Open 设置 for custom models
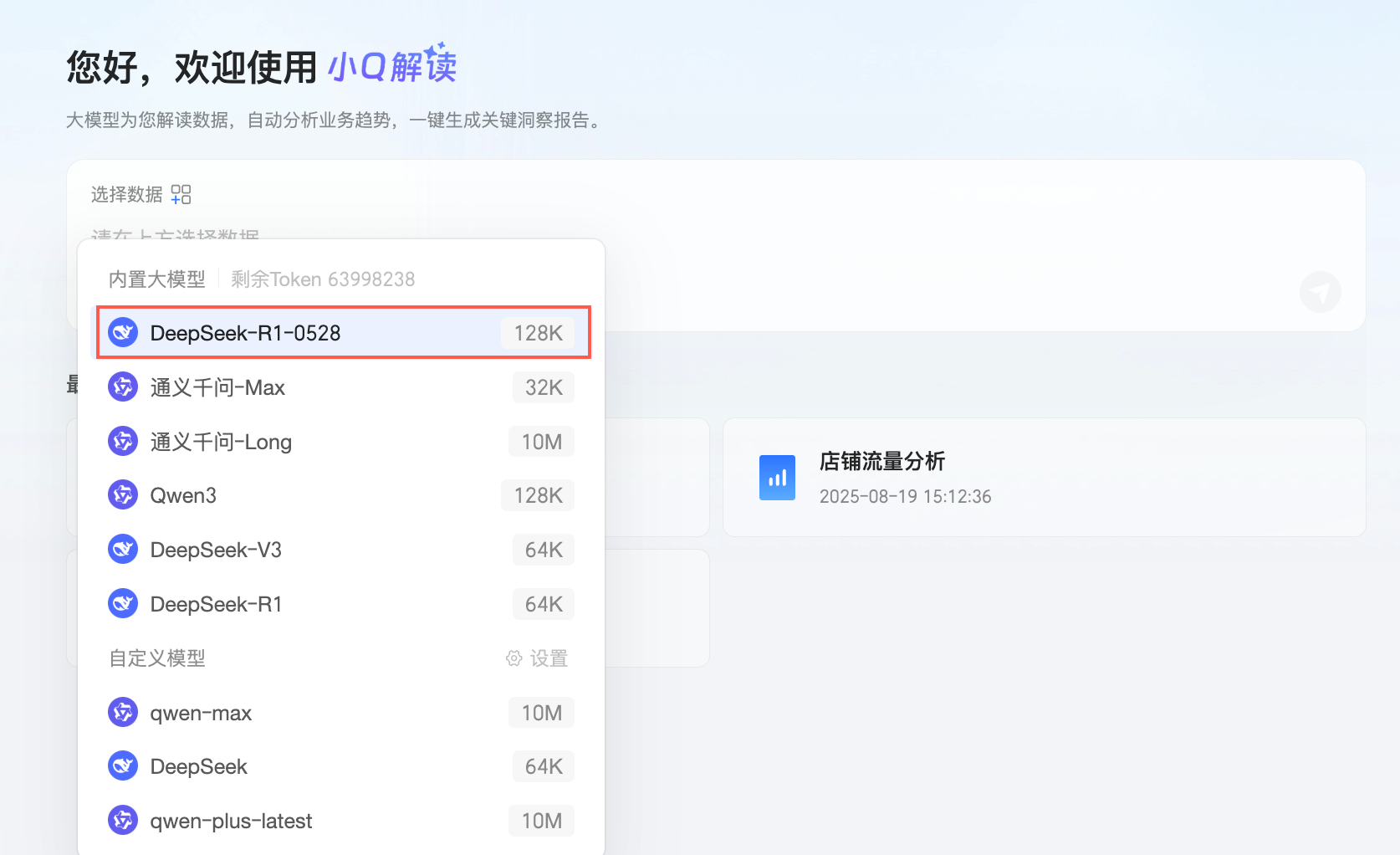Viewport: 1400px width, 855px height. click(537, 658)
